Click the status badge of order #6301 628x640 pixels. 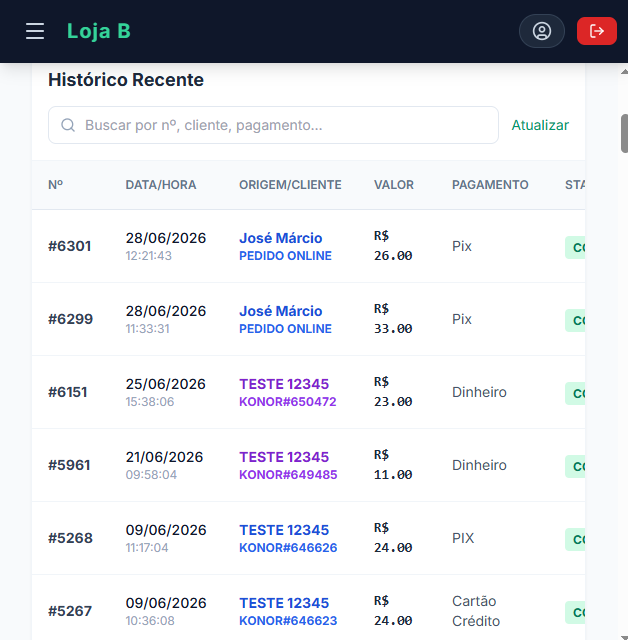(x=575, y=247)
